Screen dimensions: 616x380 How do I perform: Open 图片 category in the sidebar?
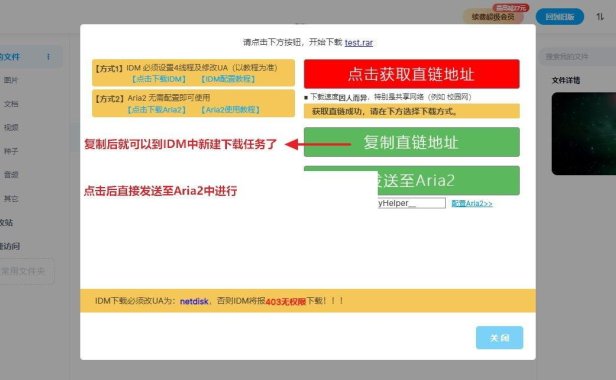(11, 80)
